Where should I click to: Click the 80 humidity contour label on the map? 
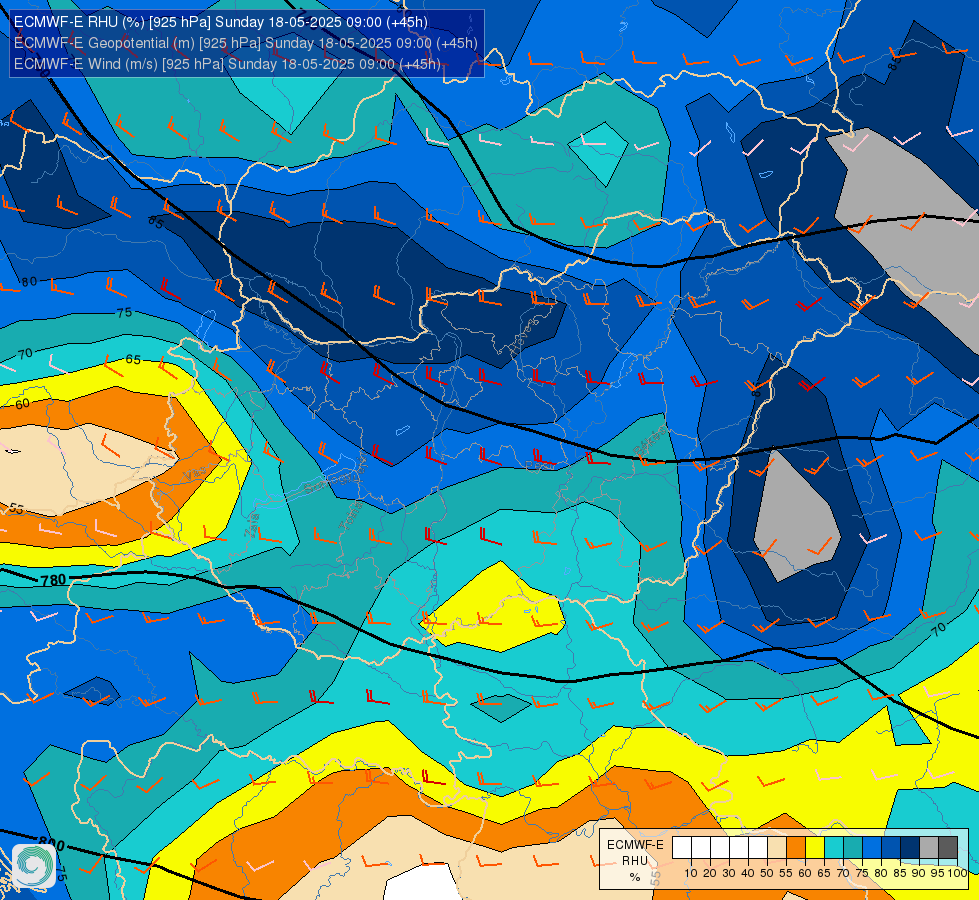coord(29,282)
